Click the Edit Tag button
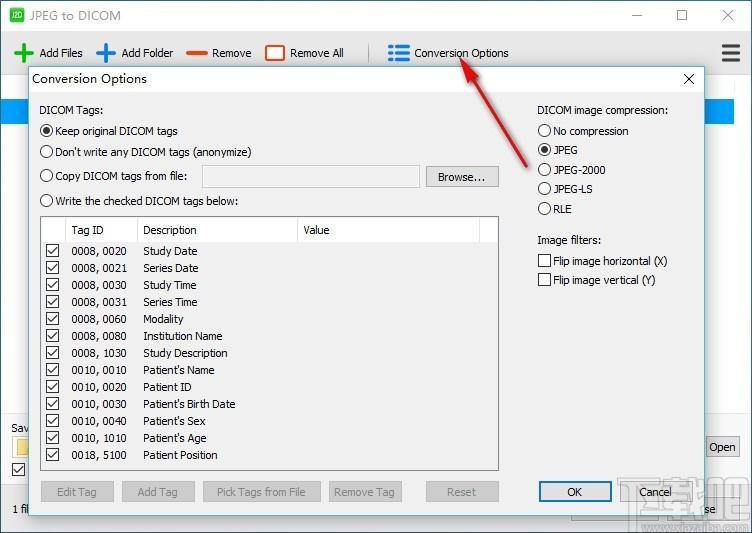The height and width of the screenshot is (533, 752). 77,492
